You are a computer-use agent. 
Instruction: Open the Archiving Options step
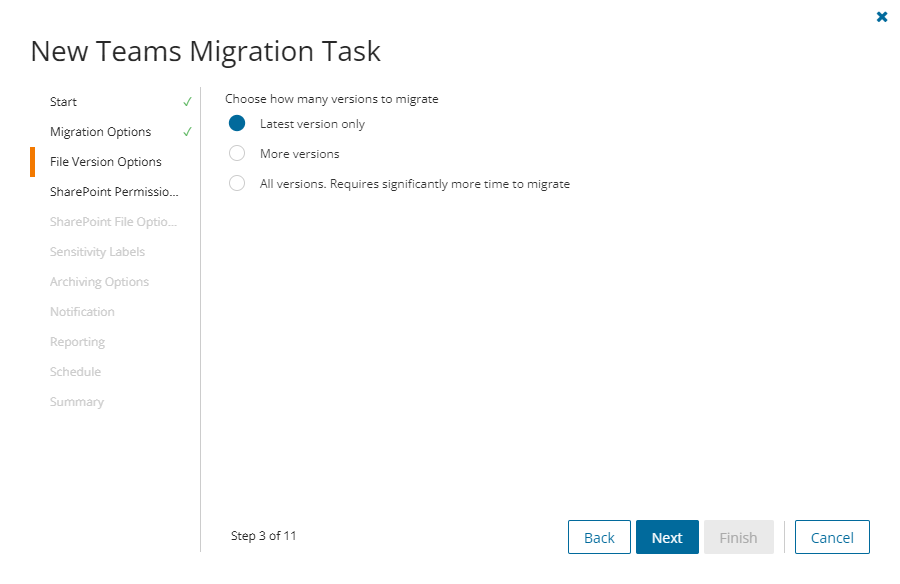[x=99, y=282]
